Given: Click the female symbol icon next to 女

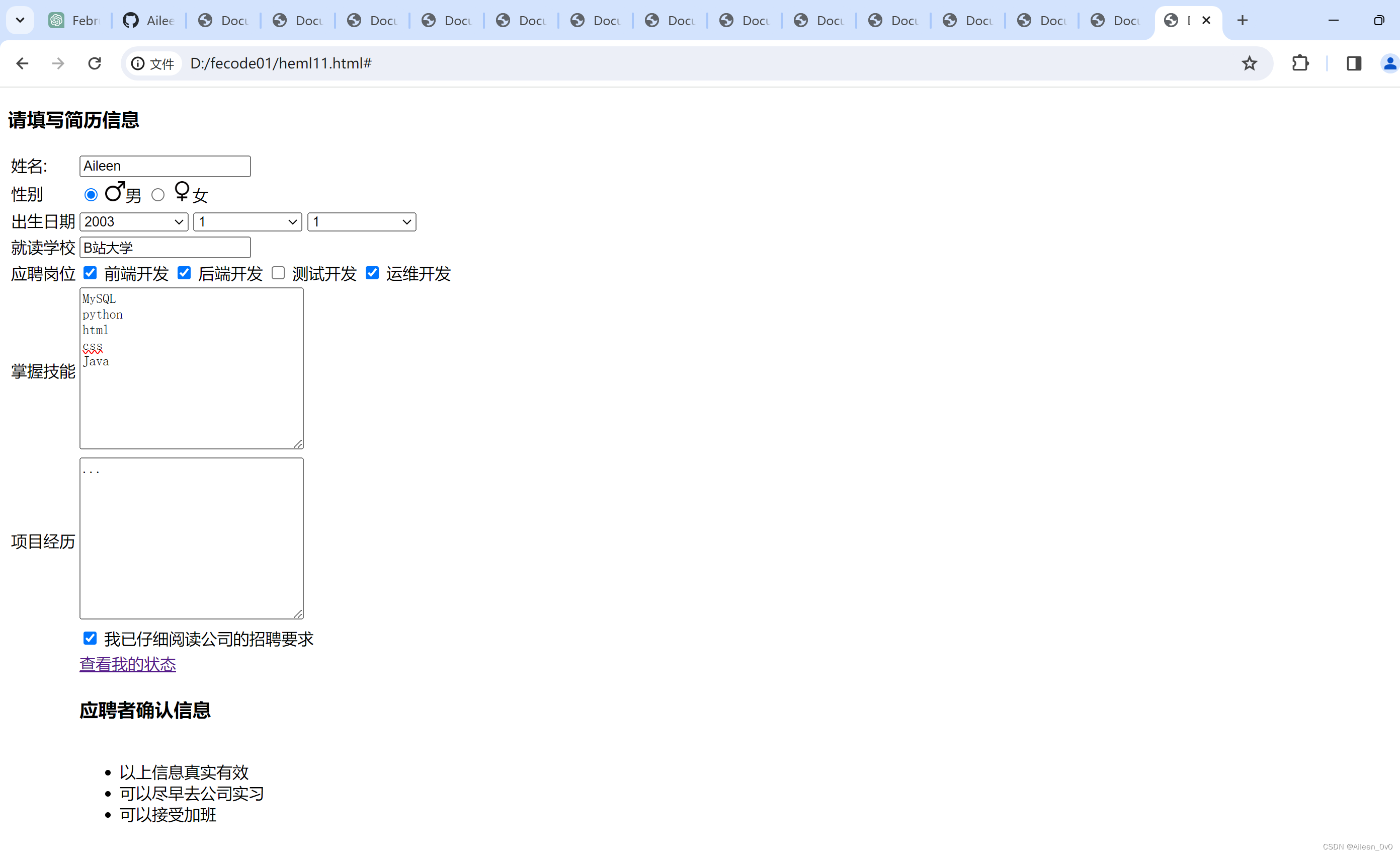Looking at the screenshot, I should tap(182, 191).
